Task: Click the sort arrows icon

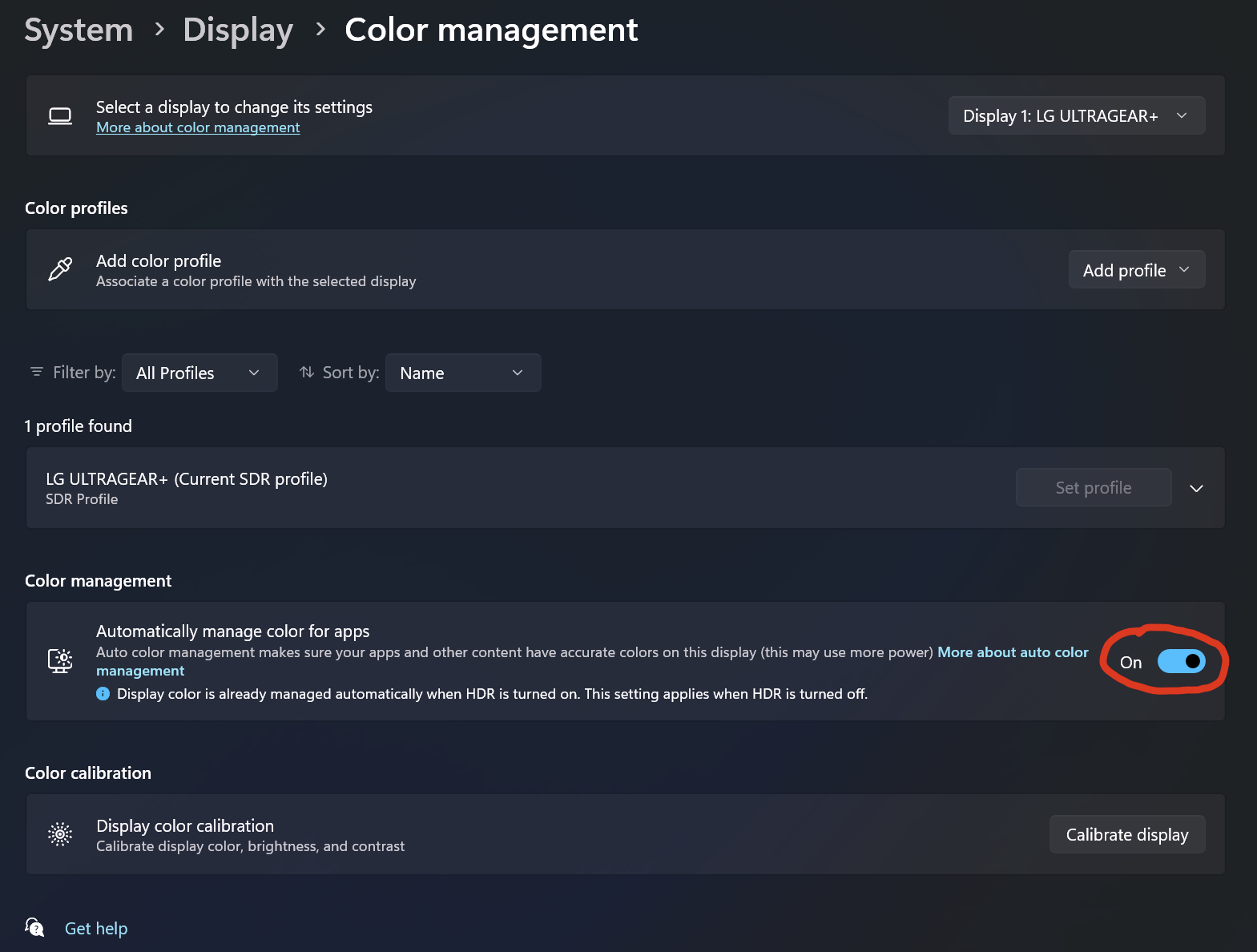Action: coord(307,372)
